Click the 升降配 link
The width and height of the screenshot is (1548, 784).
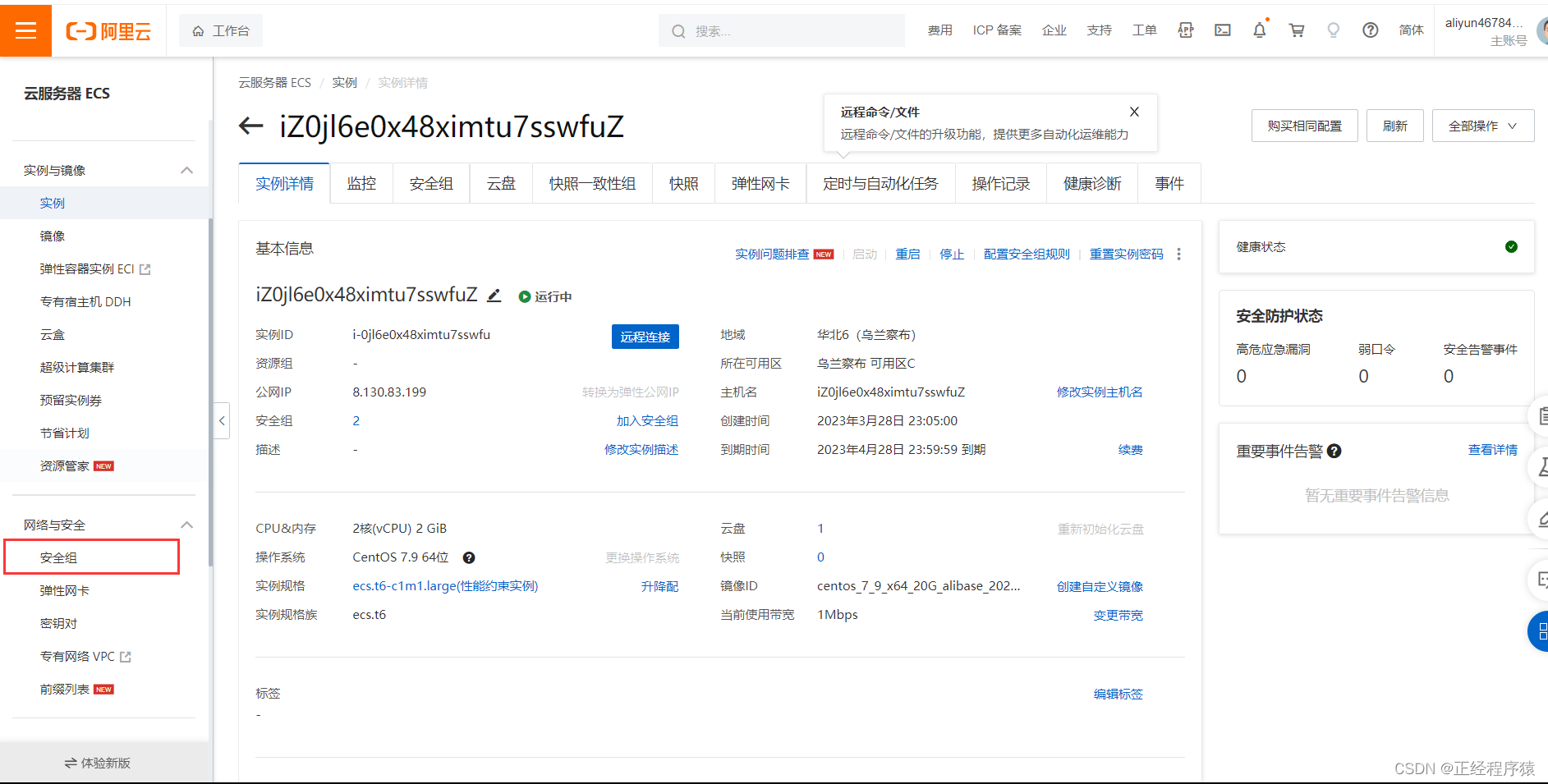pos(659,586)
